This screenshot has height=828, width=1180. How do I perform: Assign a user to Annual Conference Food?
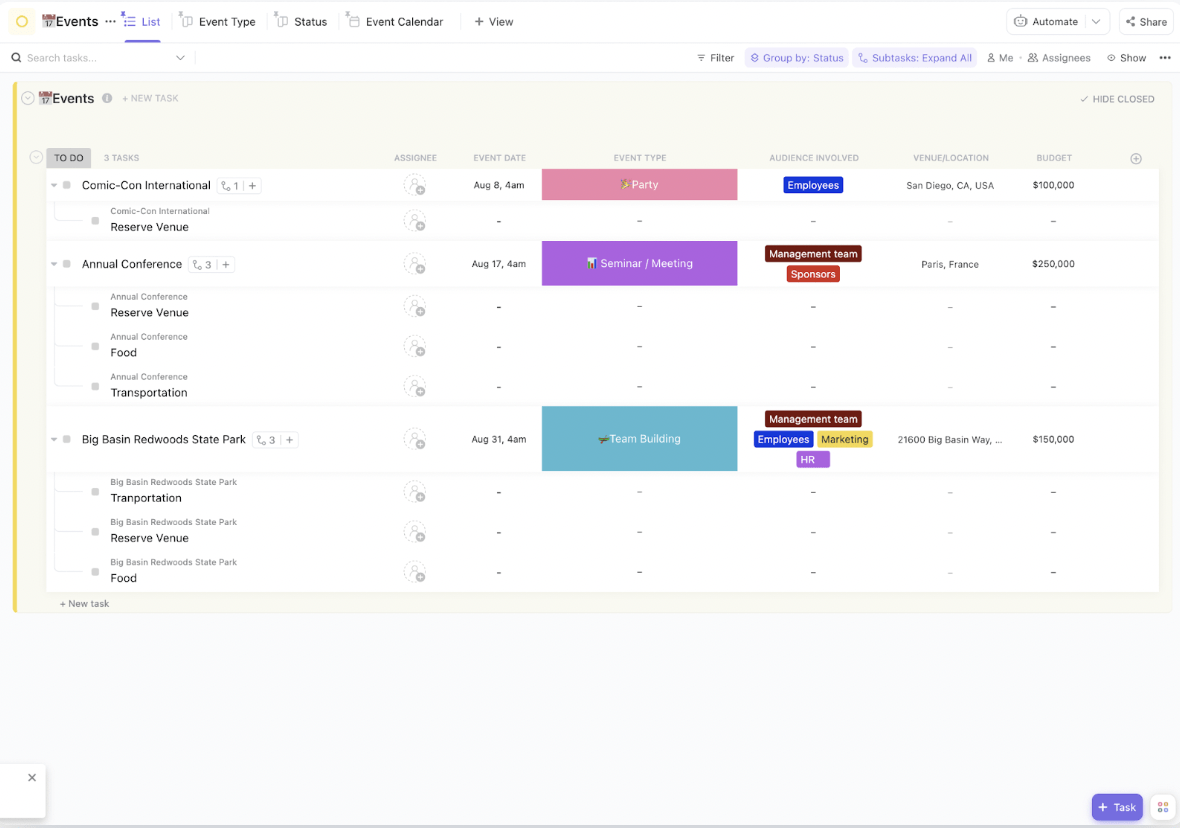[x=415, y=347]
